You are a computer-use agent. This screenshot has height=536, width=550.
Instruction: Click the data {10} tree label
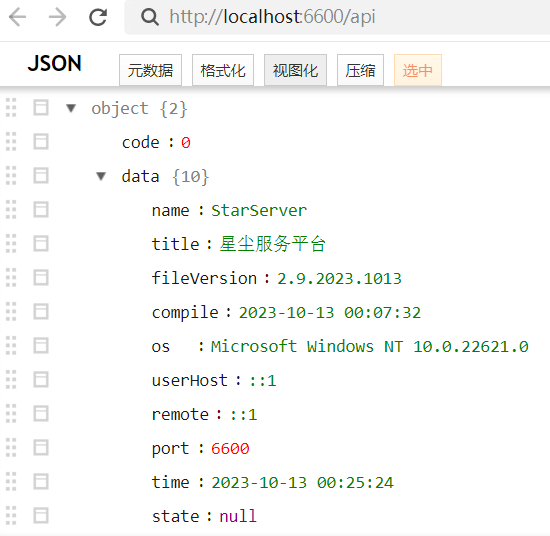(165, 176)
